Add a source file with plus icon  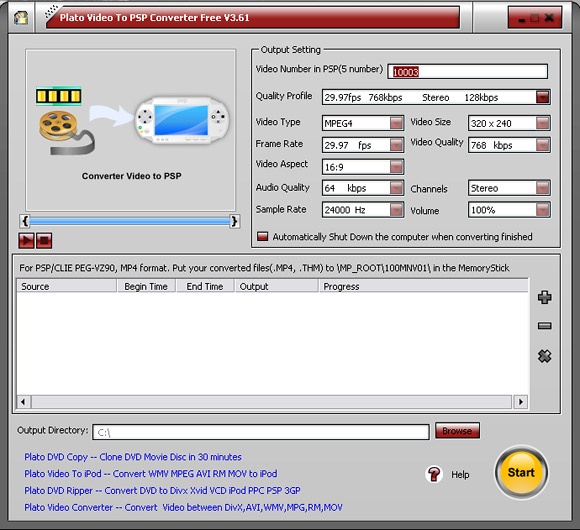tap(544, 297)
